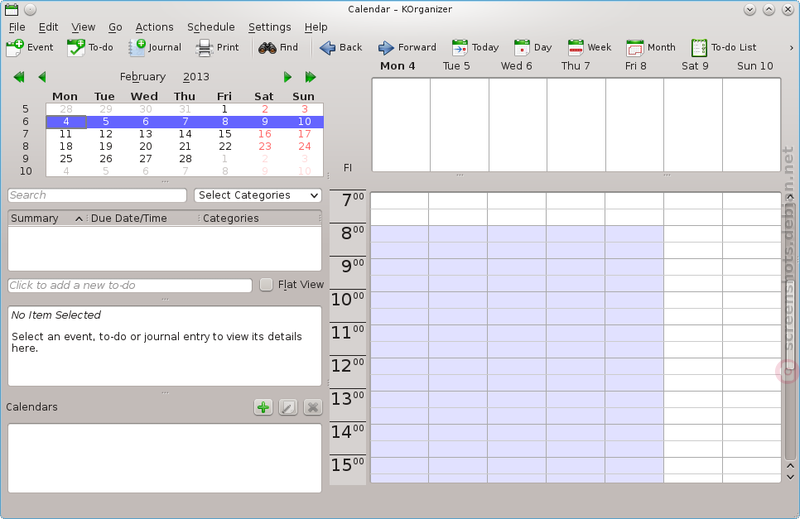The height and width of the screenshot is (519, 800).
Task: Sort to-dos by Categories column
Action: (259, 218)
